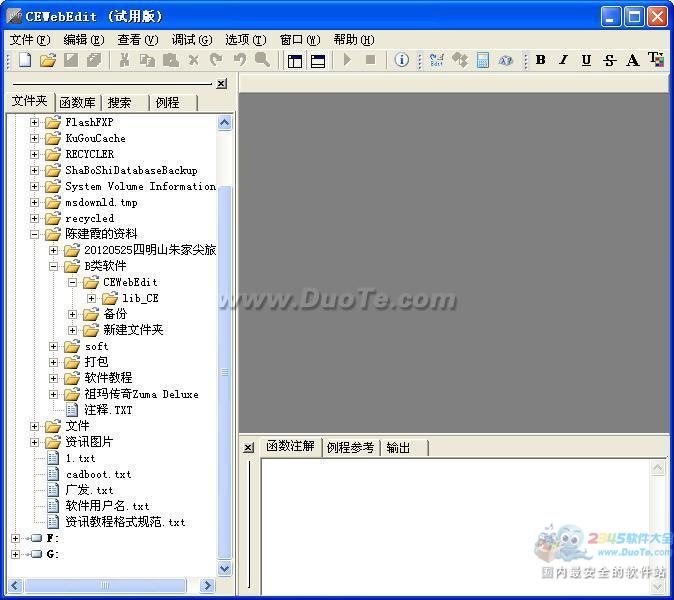
Task: Expand the KuGouCache folder
Action: pos(34,138)
